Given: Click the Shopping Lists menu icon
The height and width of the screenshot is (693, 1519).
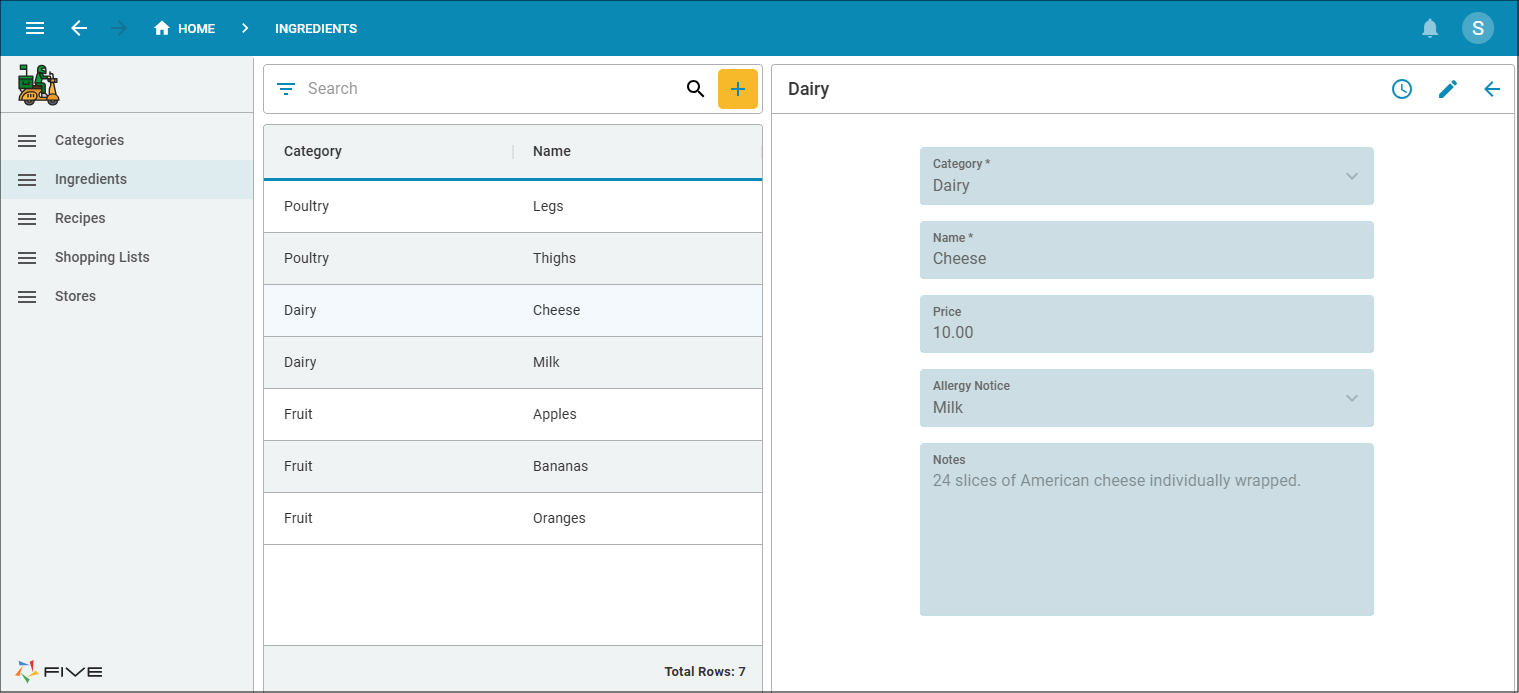Looking at the screenshot, I should 27,258.
